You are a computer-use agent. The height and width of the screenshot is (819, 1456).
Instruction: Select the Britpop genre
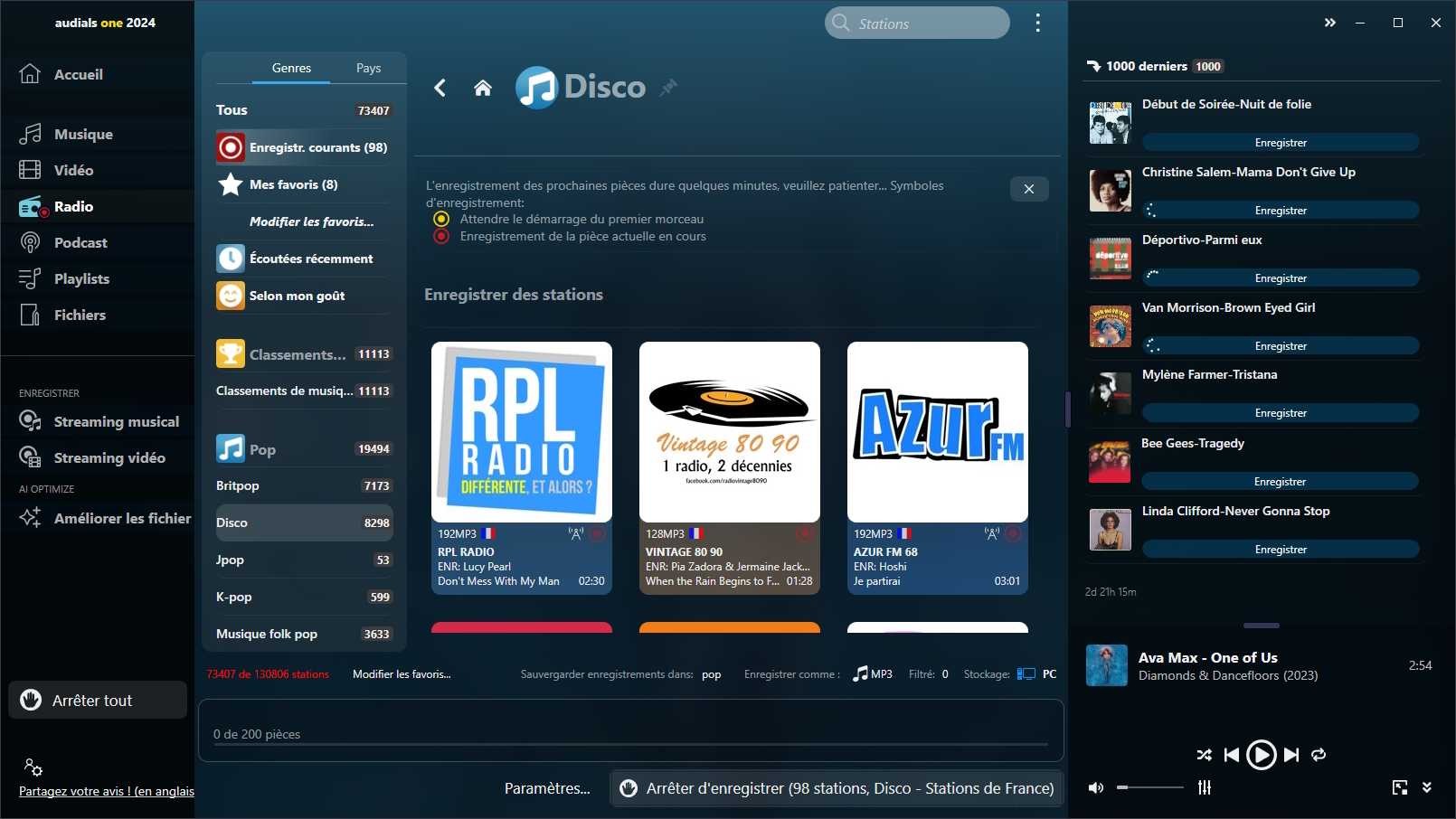click(305, 485)
